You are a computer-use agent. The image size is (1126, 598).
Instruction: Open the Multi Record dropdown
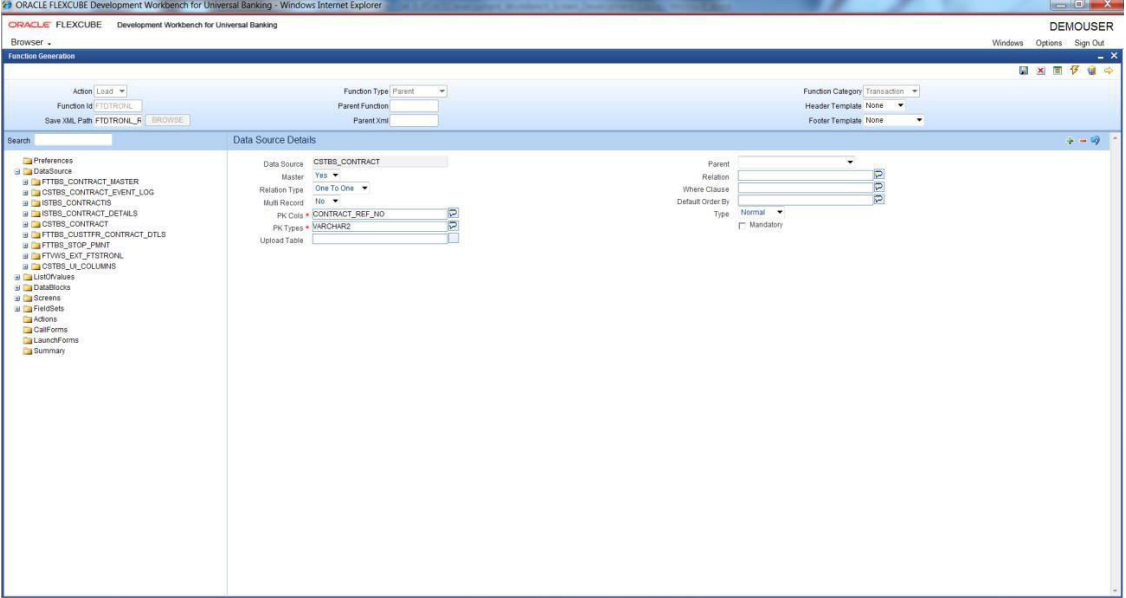[326, 201]
